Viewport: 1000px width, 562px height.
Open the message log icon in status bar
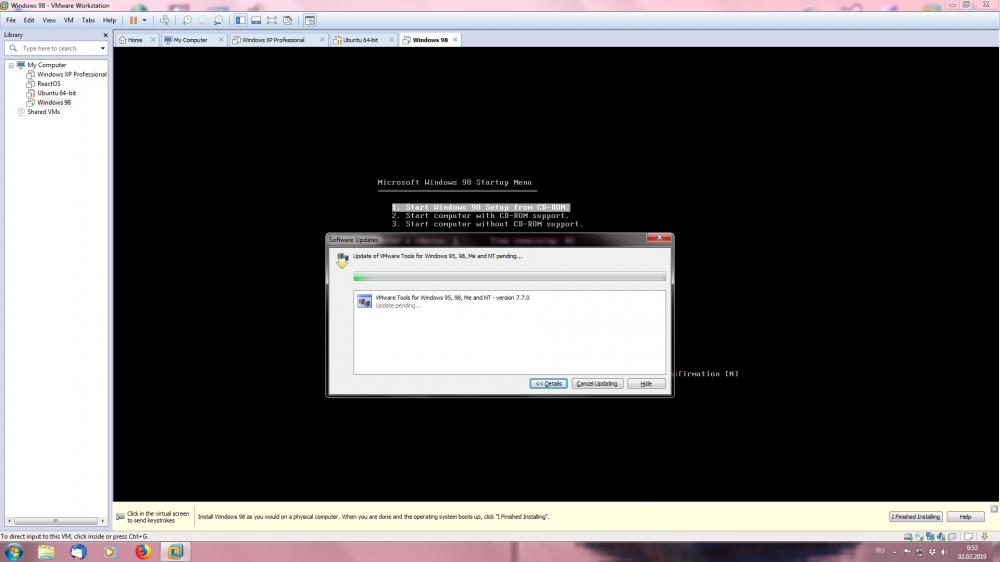pyautogui.click(x=968, y=536)
